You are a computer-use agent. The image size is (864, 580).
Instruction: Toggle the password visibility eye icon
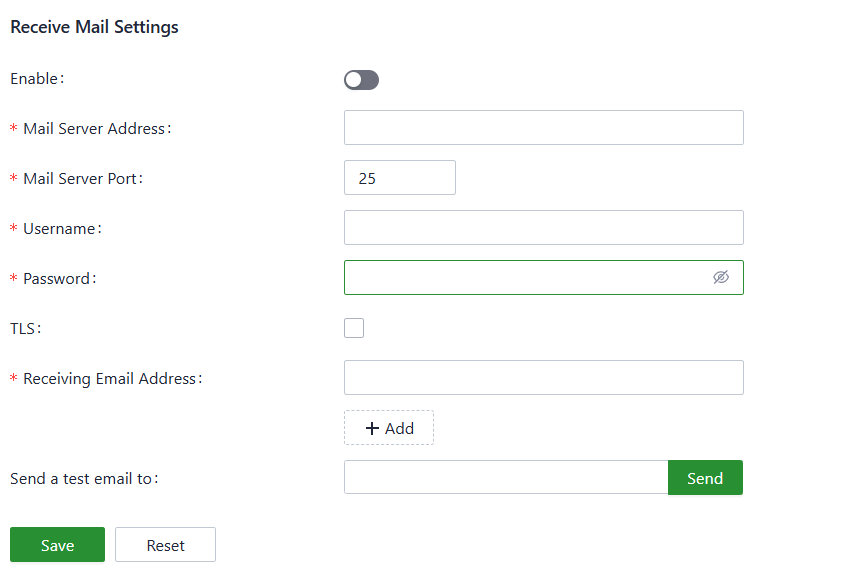pos(721,278)
